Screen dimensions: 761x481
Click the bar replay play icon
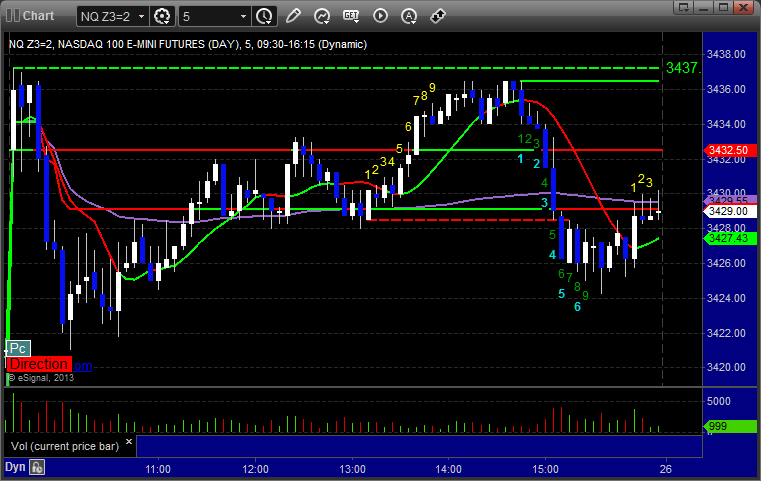[380, 16]
